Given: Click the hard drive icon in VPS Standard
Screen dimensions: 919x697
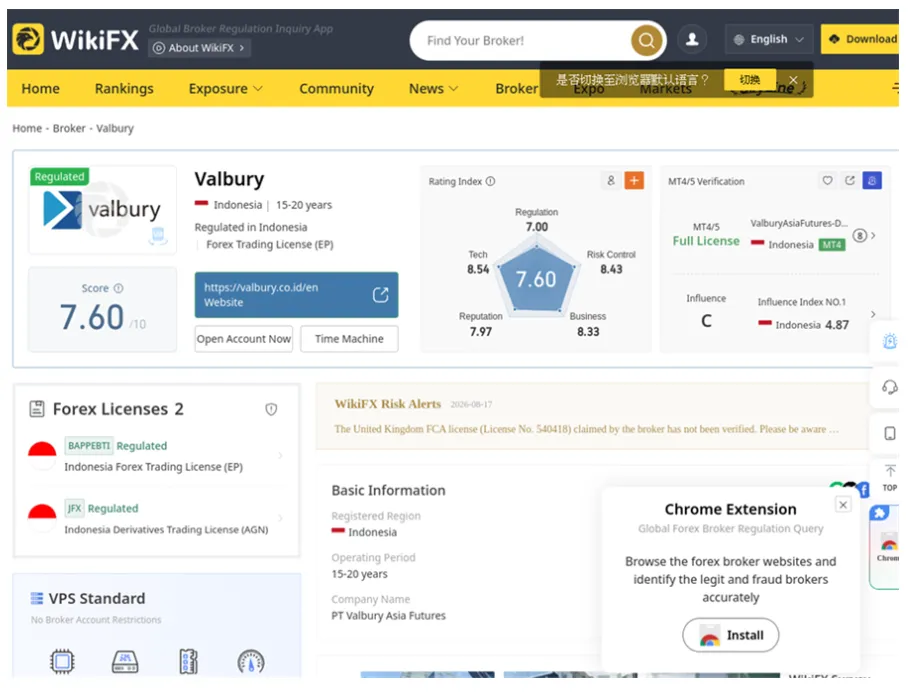Looking at the screenshot, I should point(125,662).
